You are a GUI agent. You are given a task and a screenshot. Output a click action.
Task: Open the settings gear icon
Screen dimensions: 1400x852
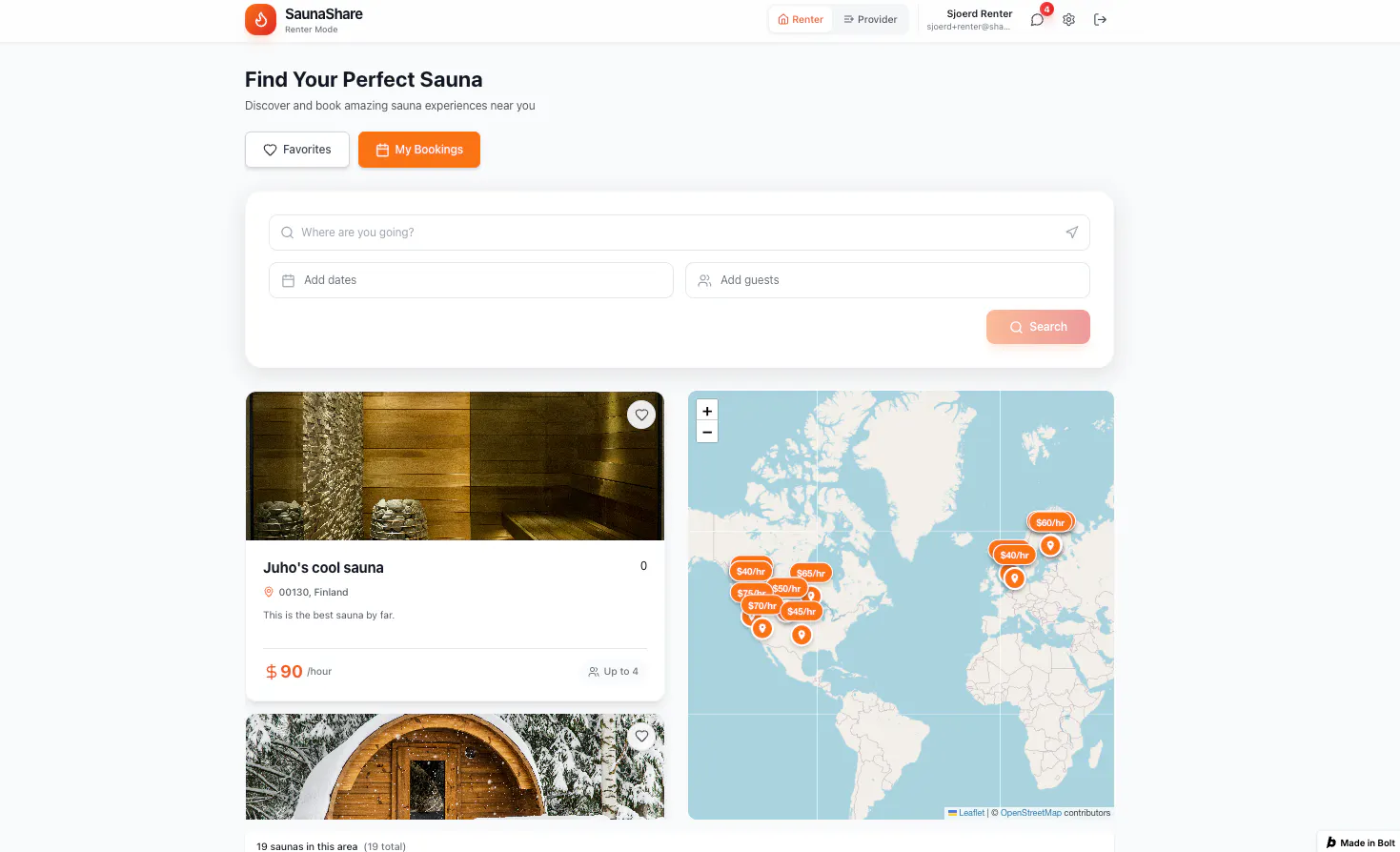(x=1068, y=19)
